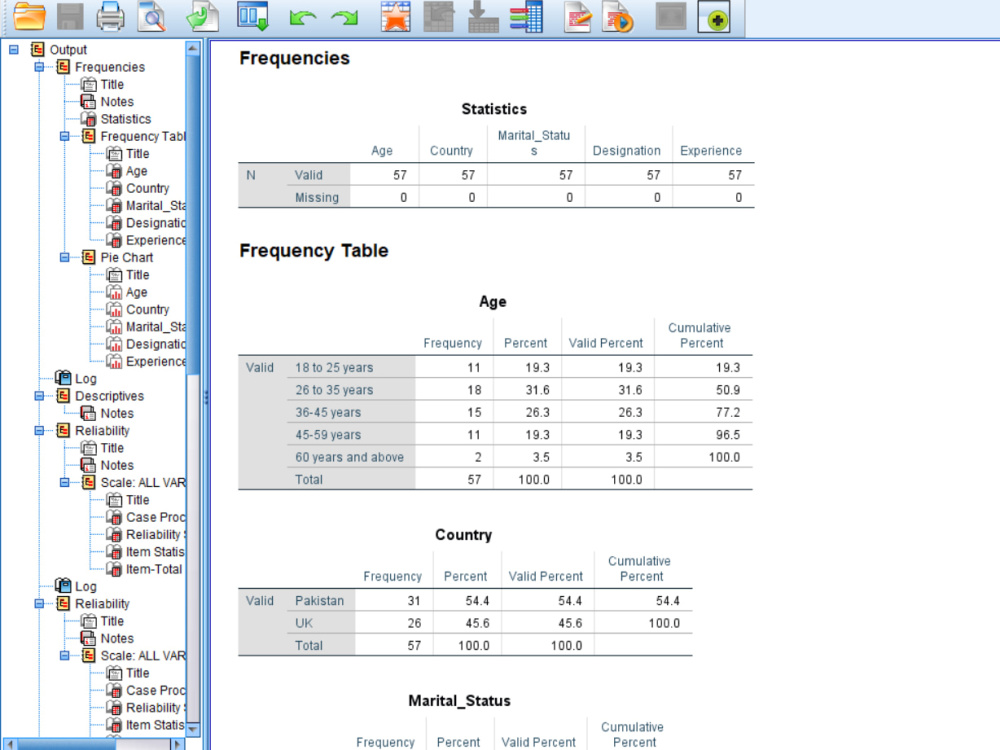Image resolution: width=1000 pixels, height=750 pixels.
Task: Select Notes under Descriptives
Action: point(117,413)
